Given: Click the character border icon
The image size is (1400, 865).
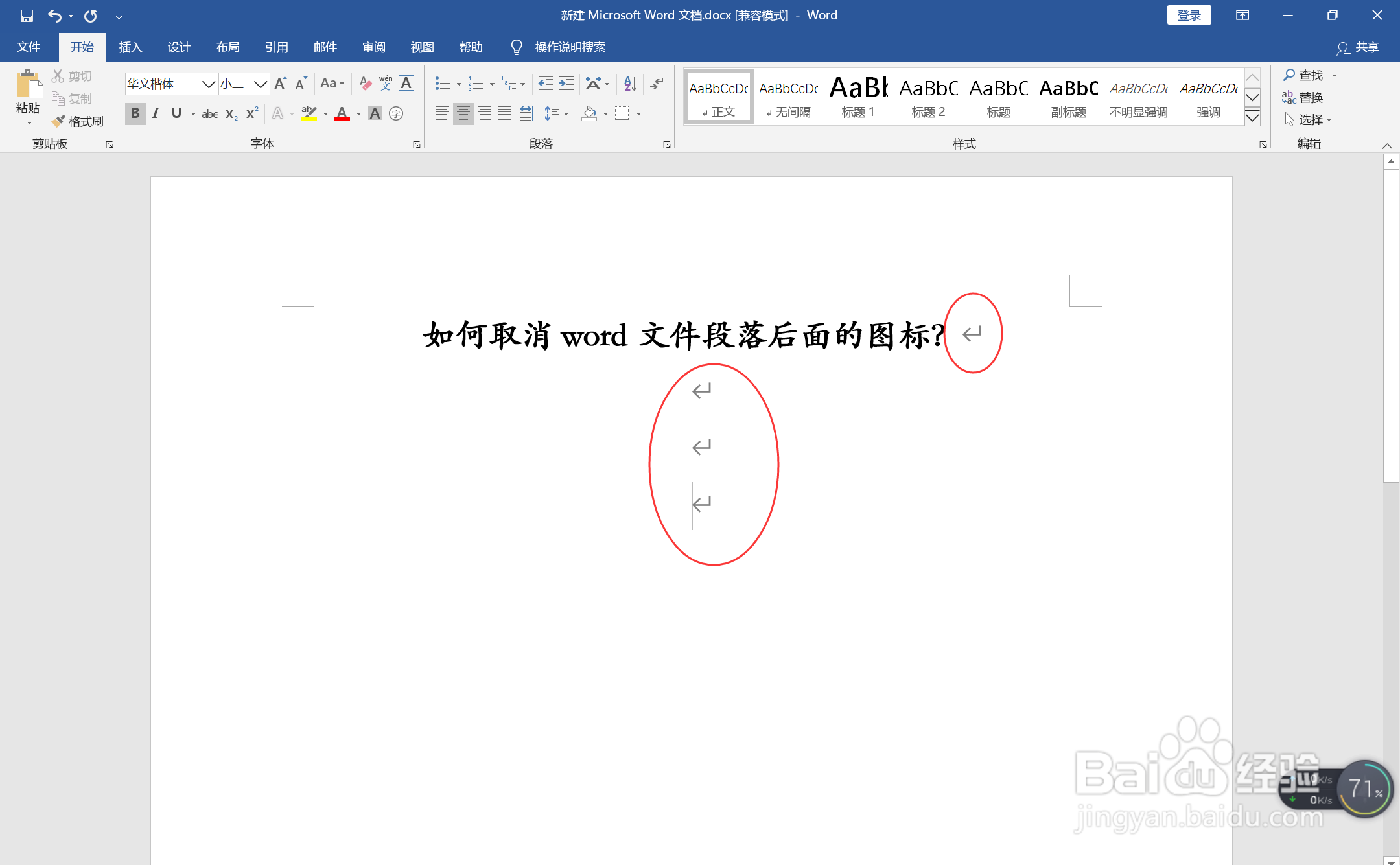Looking at the screenshot, I should (x=406, y=83).
